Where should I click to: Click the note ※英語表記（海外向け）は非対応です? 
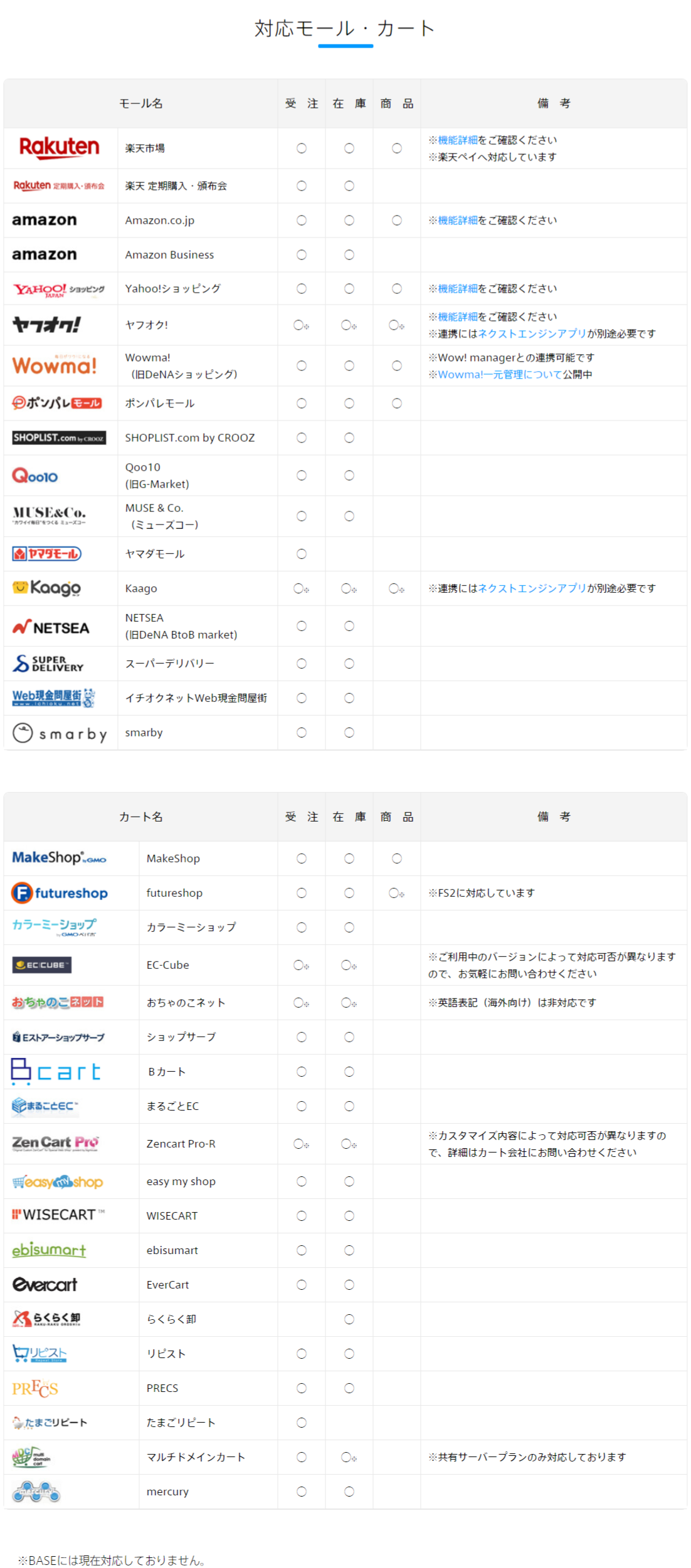[512, 1002]
